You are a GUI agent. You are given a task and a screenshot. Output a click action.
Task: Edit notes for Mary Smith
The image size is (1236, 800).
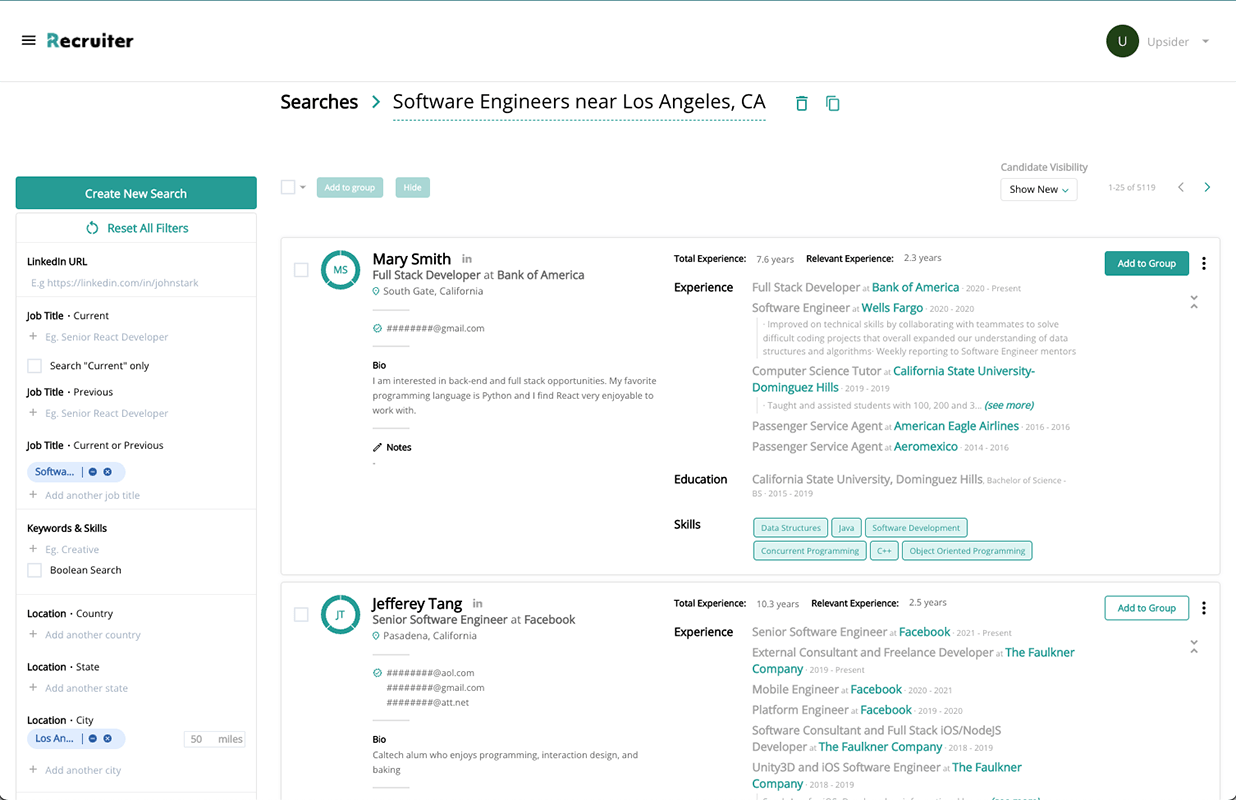coord(392,447)
